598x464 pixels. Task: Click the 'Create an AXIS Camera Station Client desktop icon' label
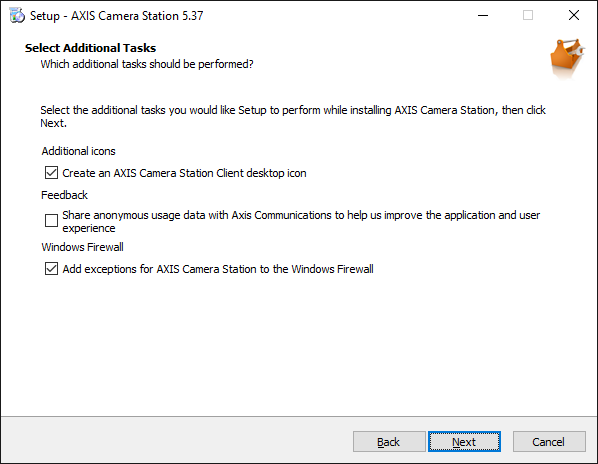(184, 173)
